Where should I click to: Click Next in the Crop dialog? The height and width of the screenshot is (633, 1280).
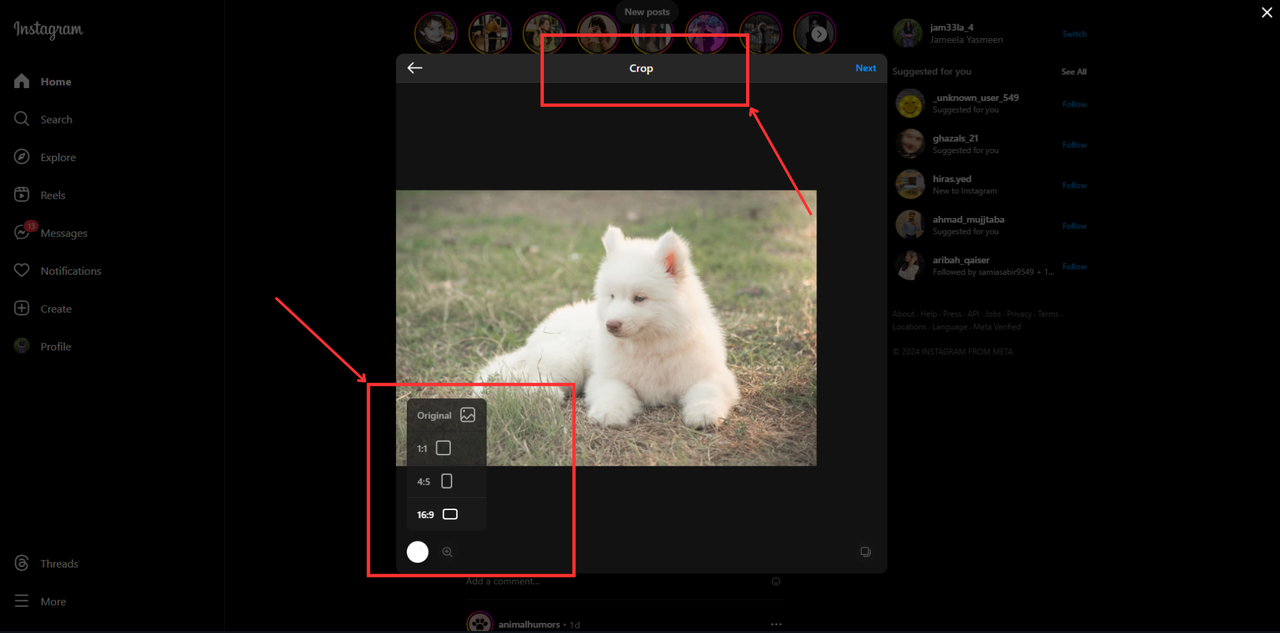(x=865, y=68)
